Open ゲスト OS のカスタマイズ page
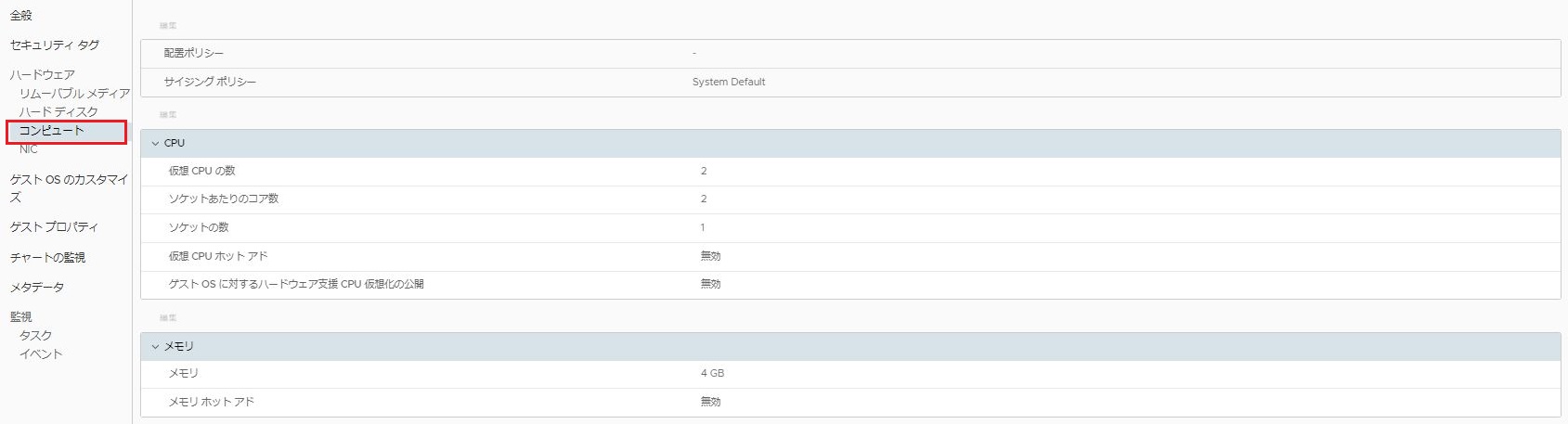The image size is (1568, 424). 69,188
